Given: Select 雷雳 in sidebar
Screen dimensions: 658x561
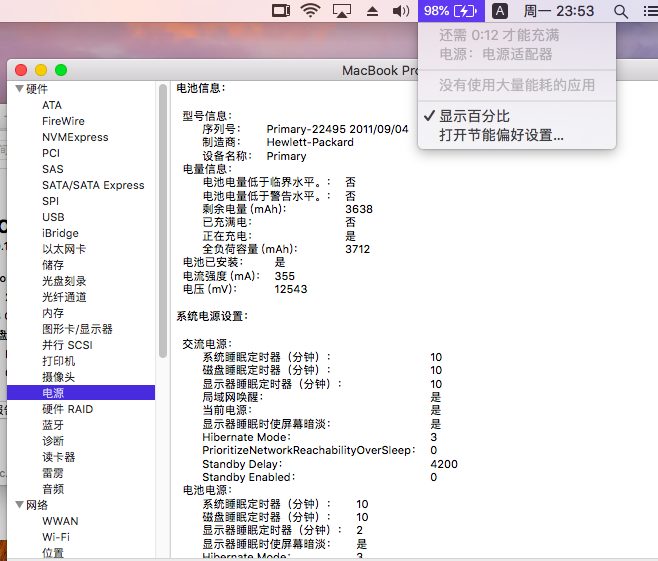Looking at the screenshot, I should [53, 472].
